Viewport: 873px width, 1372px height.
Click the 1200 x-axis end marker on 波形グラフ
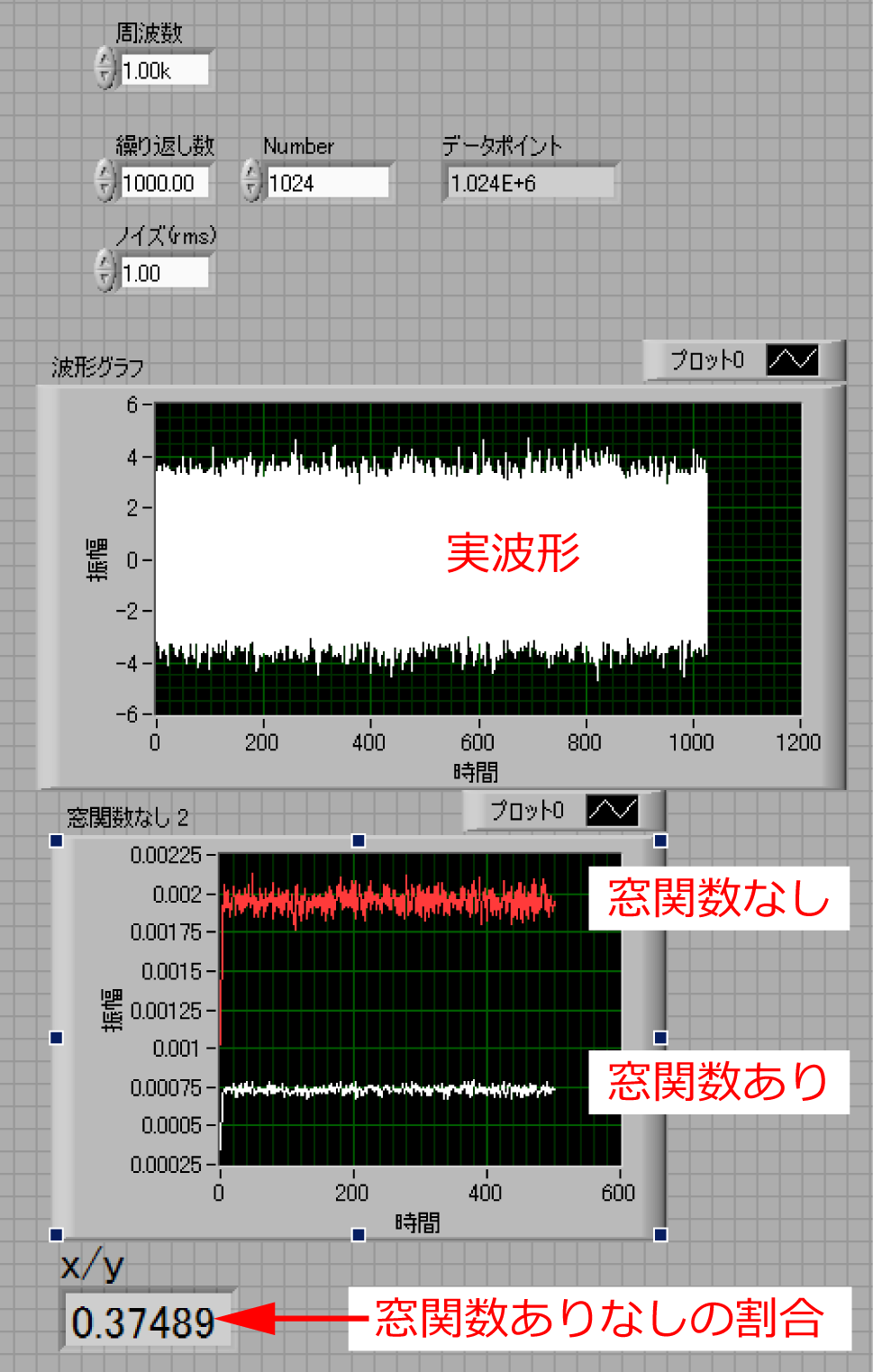click(x=798, y=742)
